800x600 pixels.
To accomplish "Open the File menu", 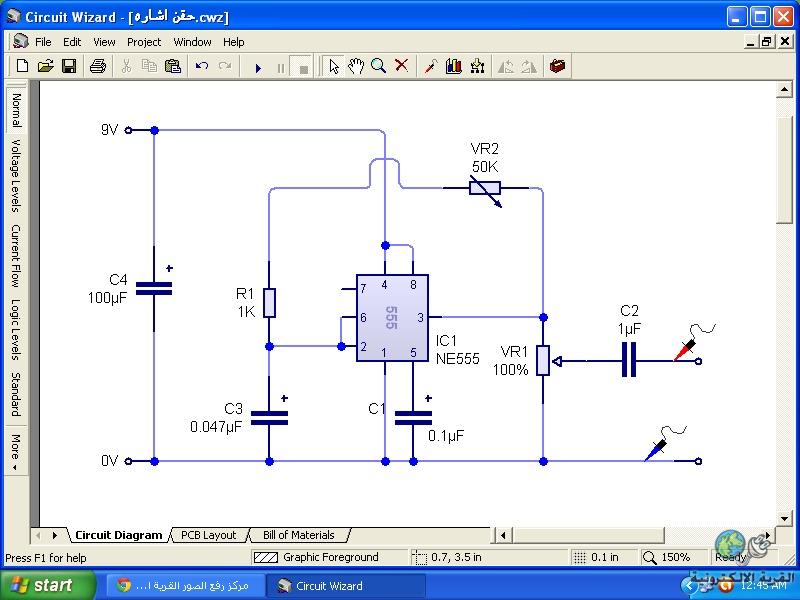I will (43, 42).
